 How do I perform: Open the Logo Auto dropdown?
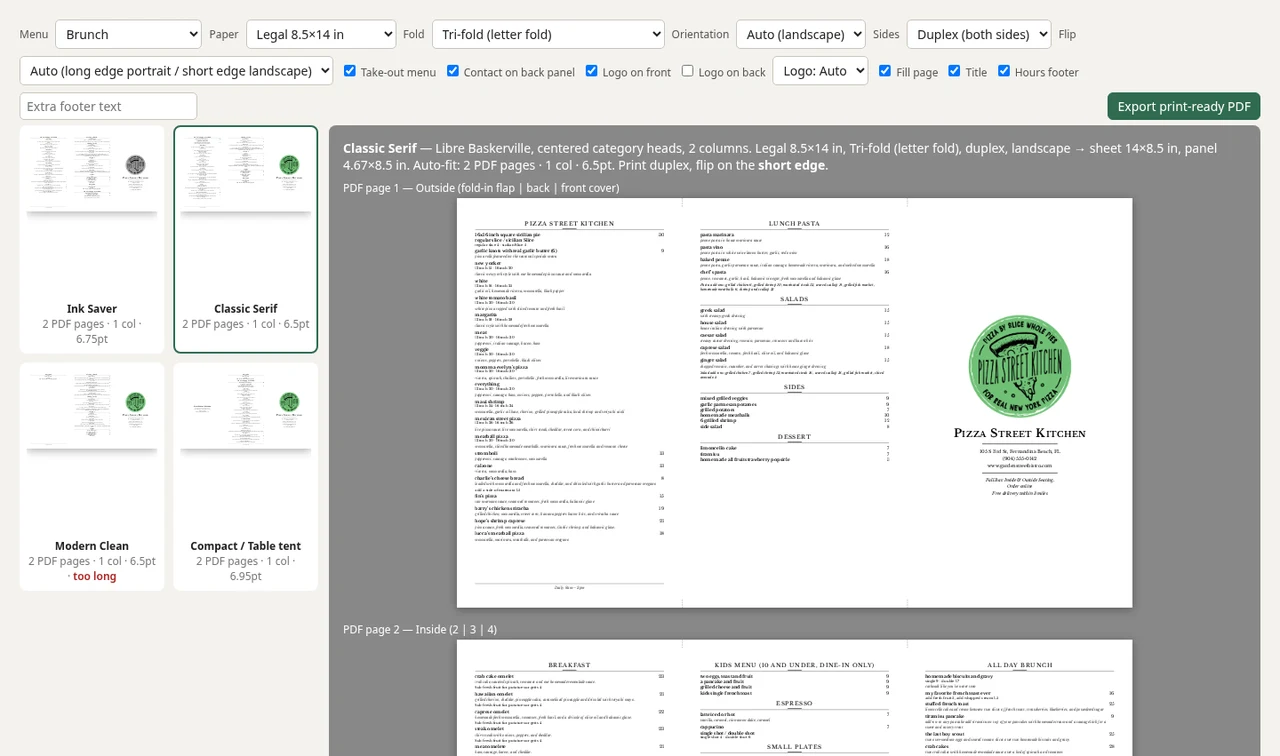coord(820,71)
